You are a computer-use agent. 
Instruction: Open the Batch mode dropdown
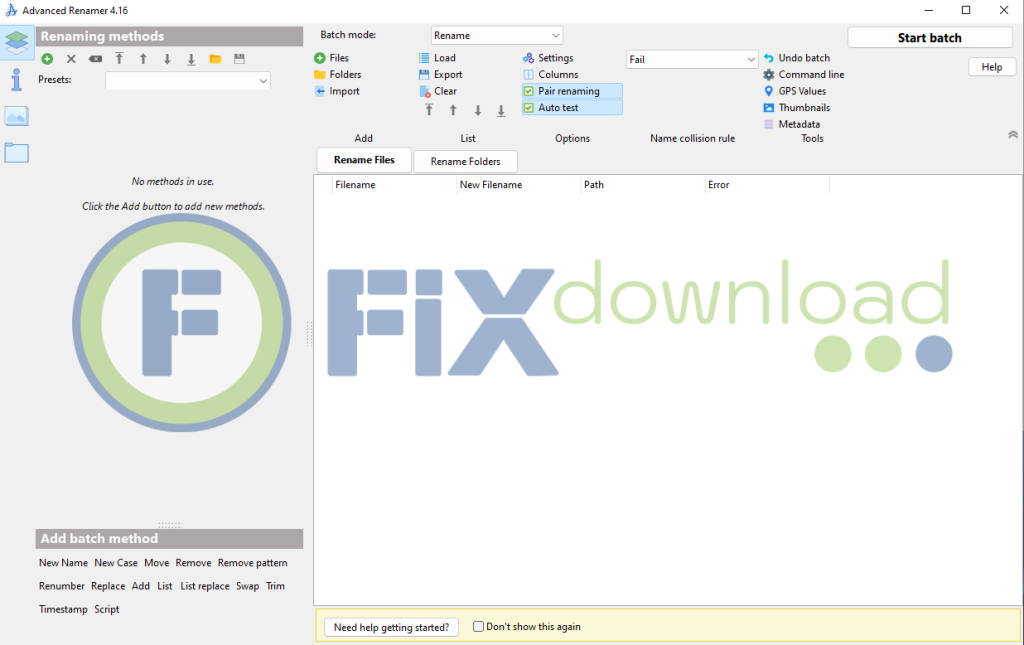point(497,35)
